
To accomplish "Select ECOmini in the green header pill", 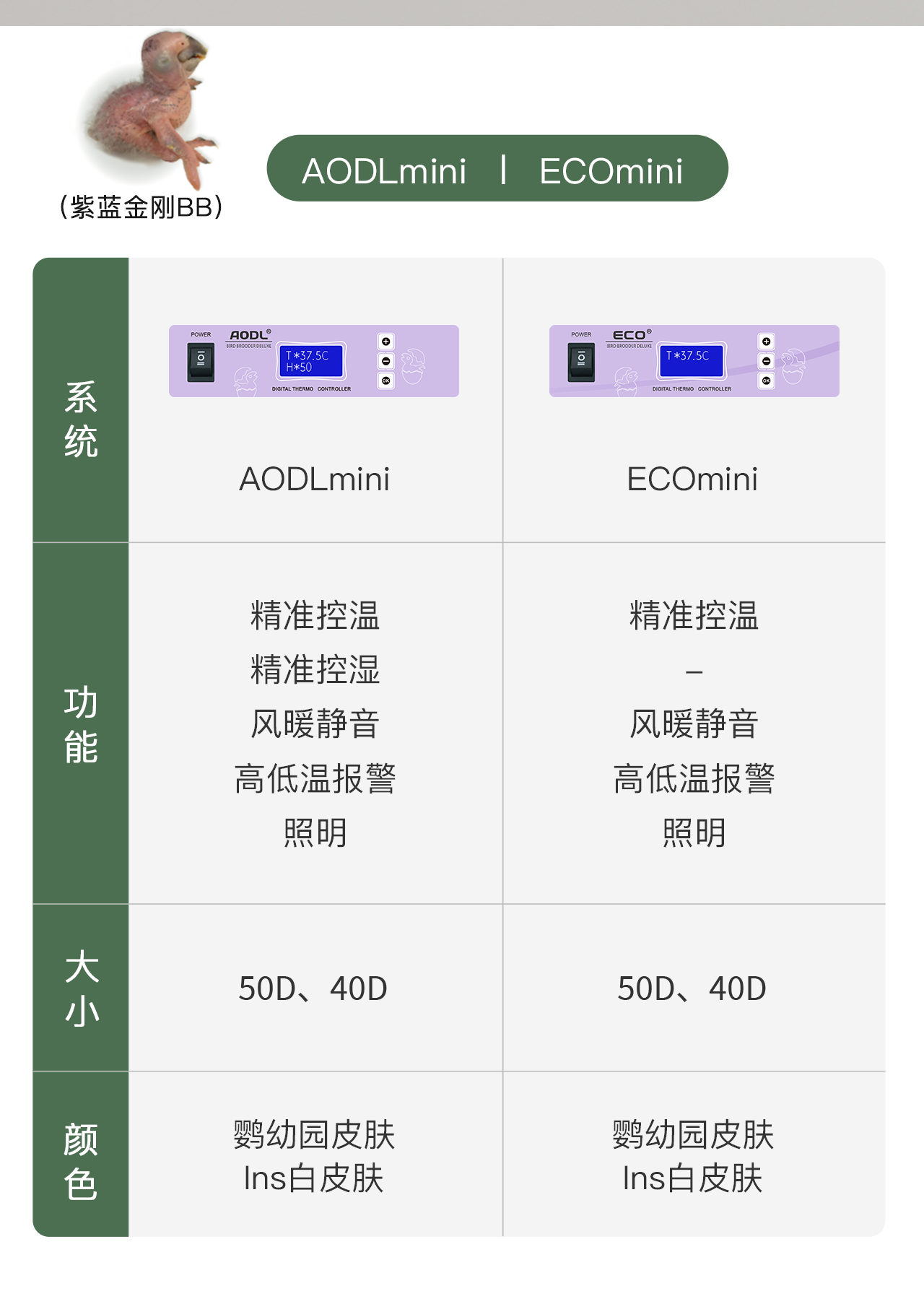I will coord(611,171).
